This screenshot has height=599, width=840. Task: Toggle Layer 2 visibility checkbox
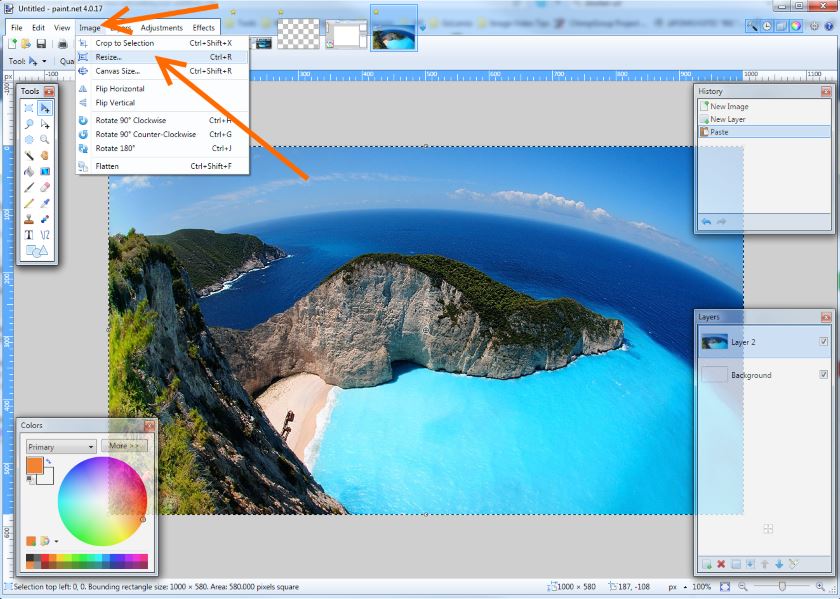pyautogui.click(x=823, y=342)
